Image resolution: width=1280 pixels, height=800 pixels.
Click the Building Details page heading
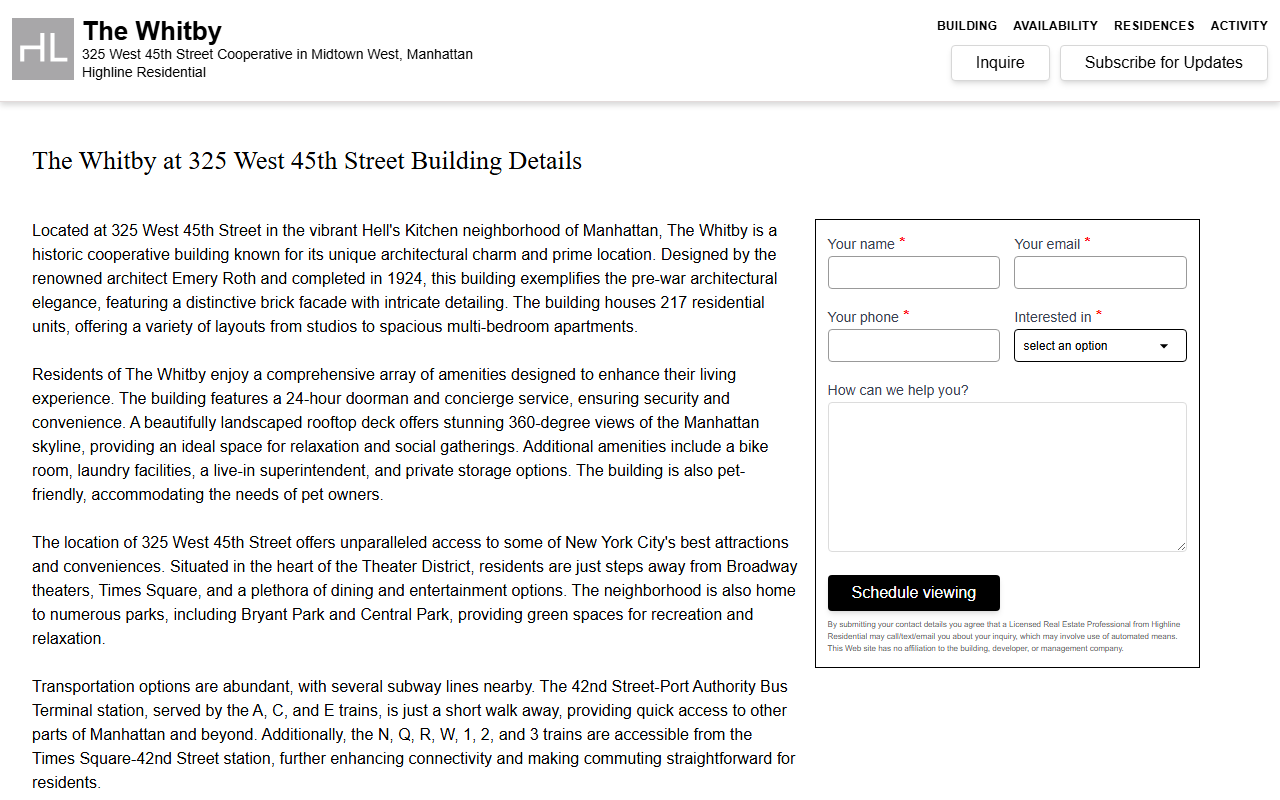click(x=307, y=161)
